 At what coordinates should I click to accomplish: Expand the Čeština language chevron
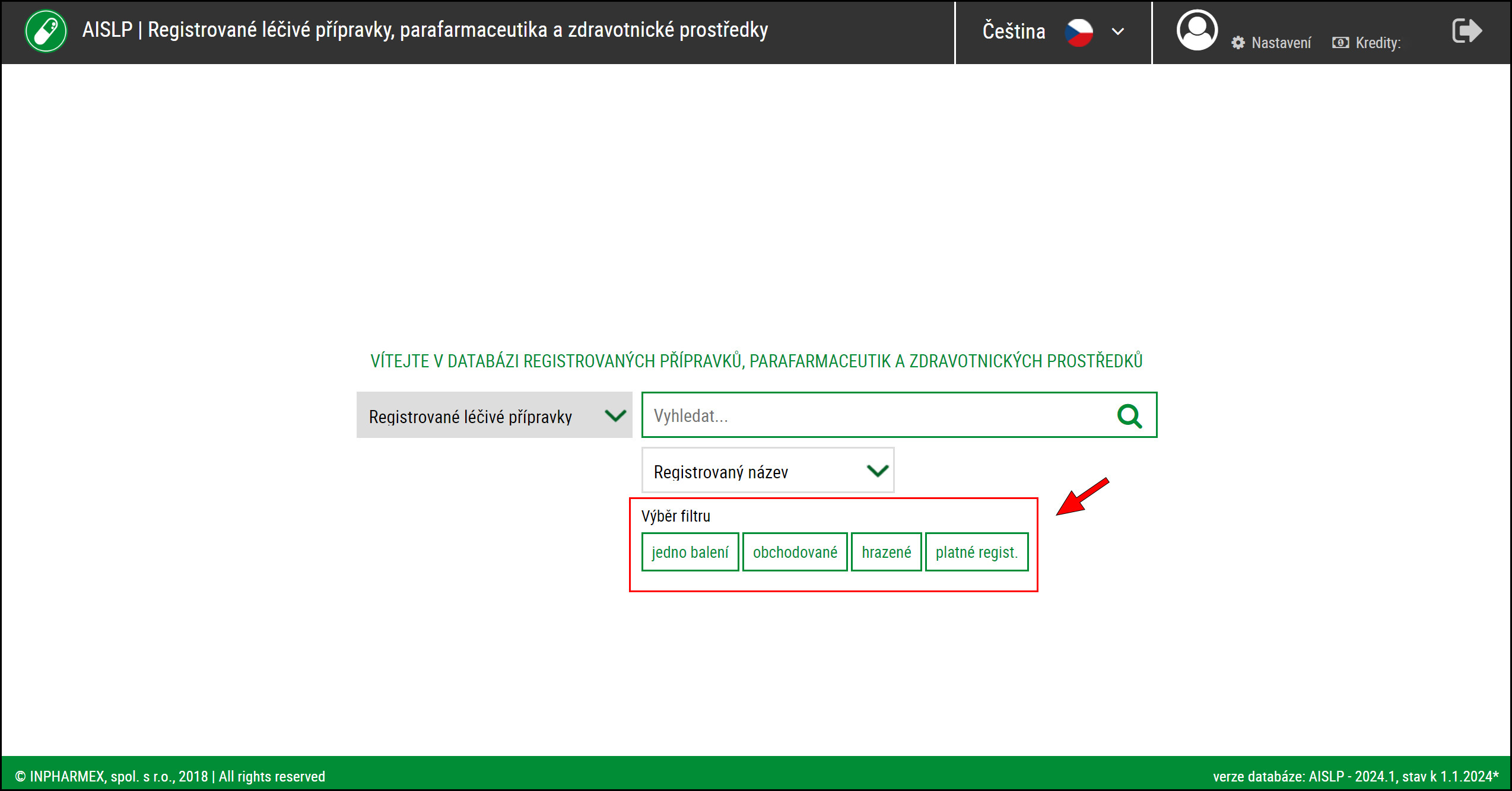(x=1118, y=31)
